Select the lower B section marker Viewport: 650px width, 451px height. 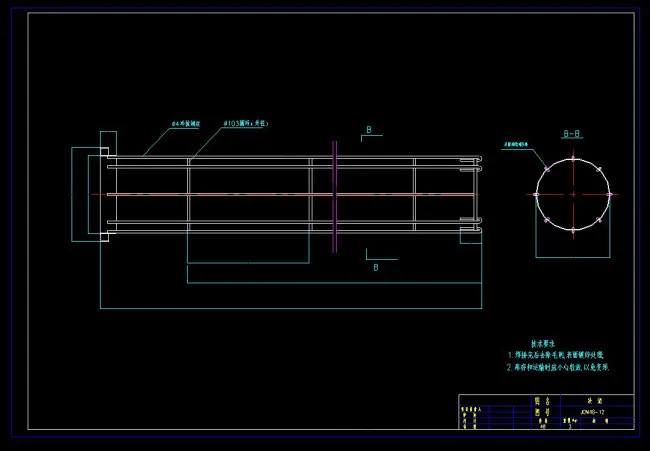click(x=375, y=267)
